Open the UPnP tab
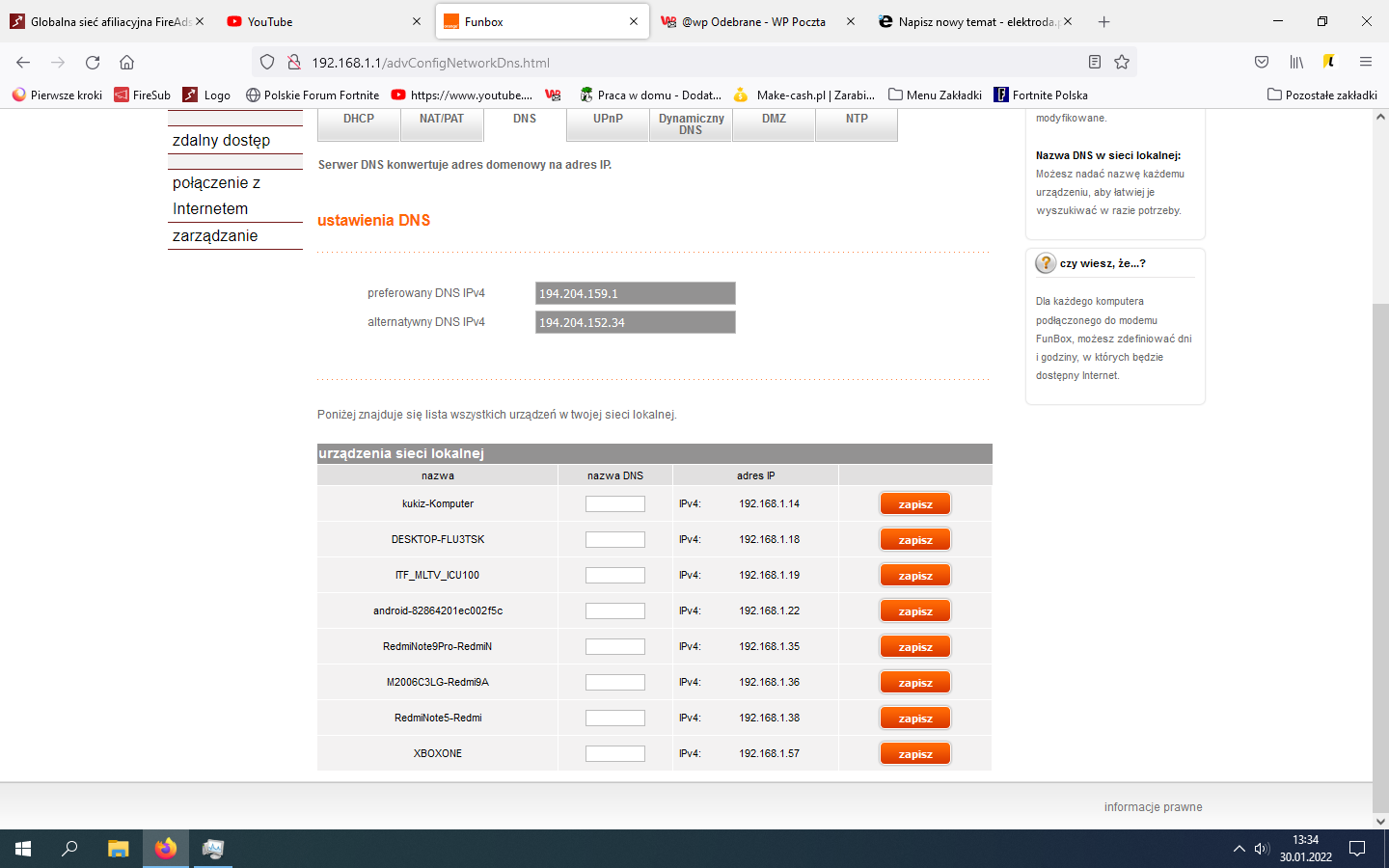The height and width of the screenshot is (868, 1389). [x=608, y=124]
